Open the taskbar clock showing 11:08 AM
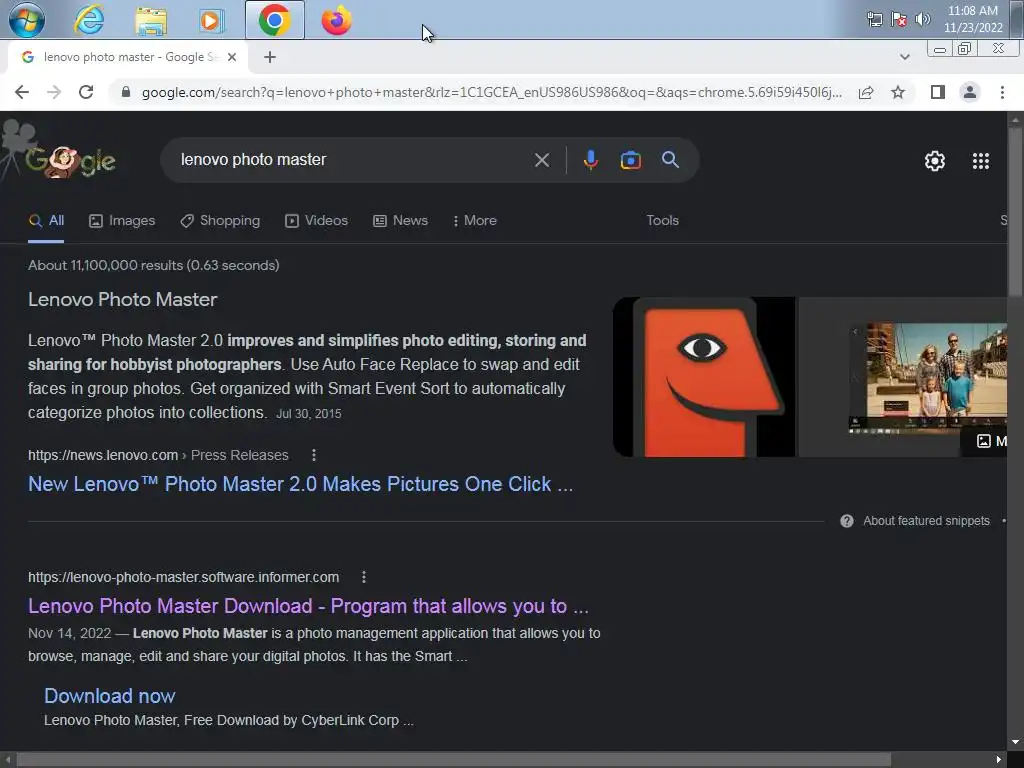The height and width of the screenshot is (768, 1024). pyautogui.click(x=973, y=19)
